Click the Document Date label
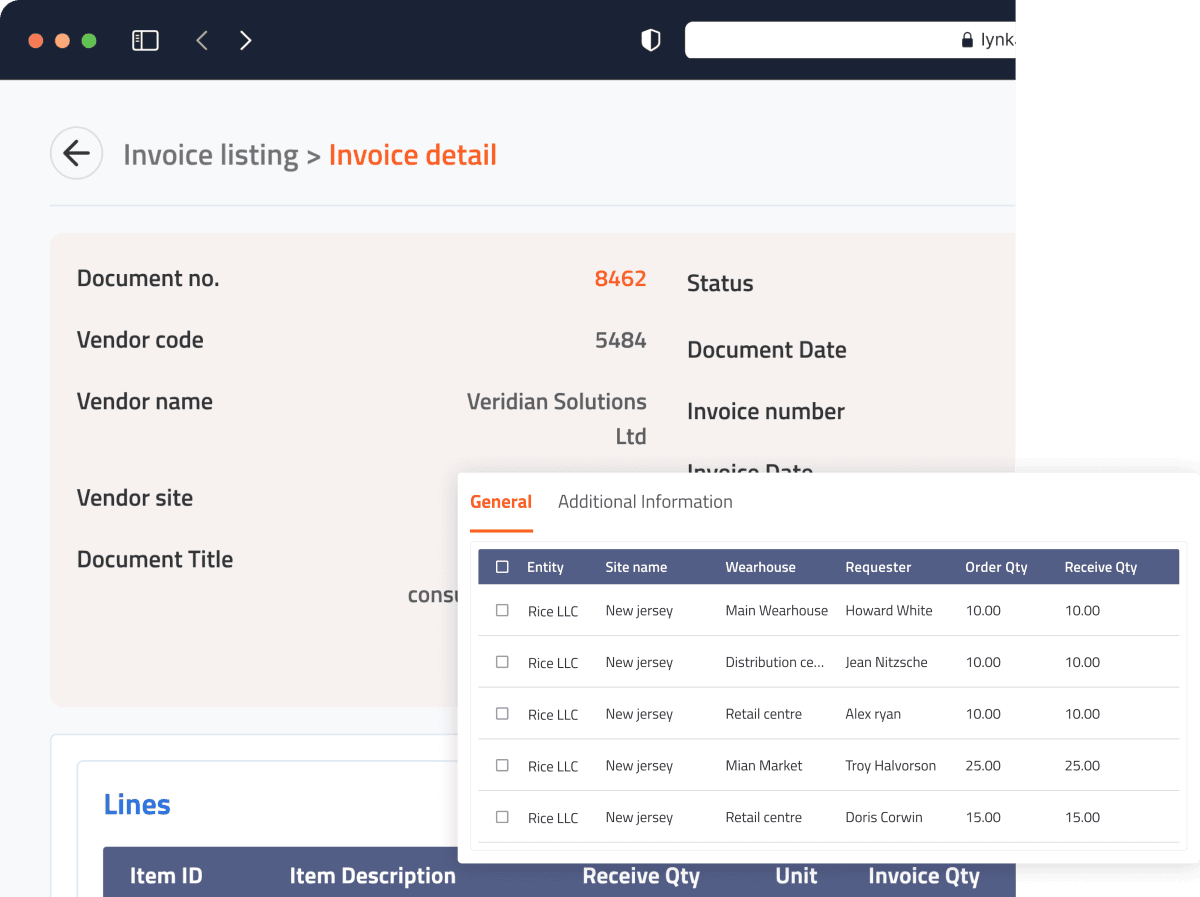The width and height of the screenshot is (1200, 897). point(767,350)
